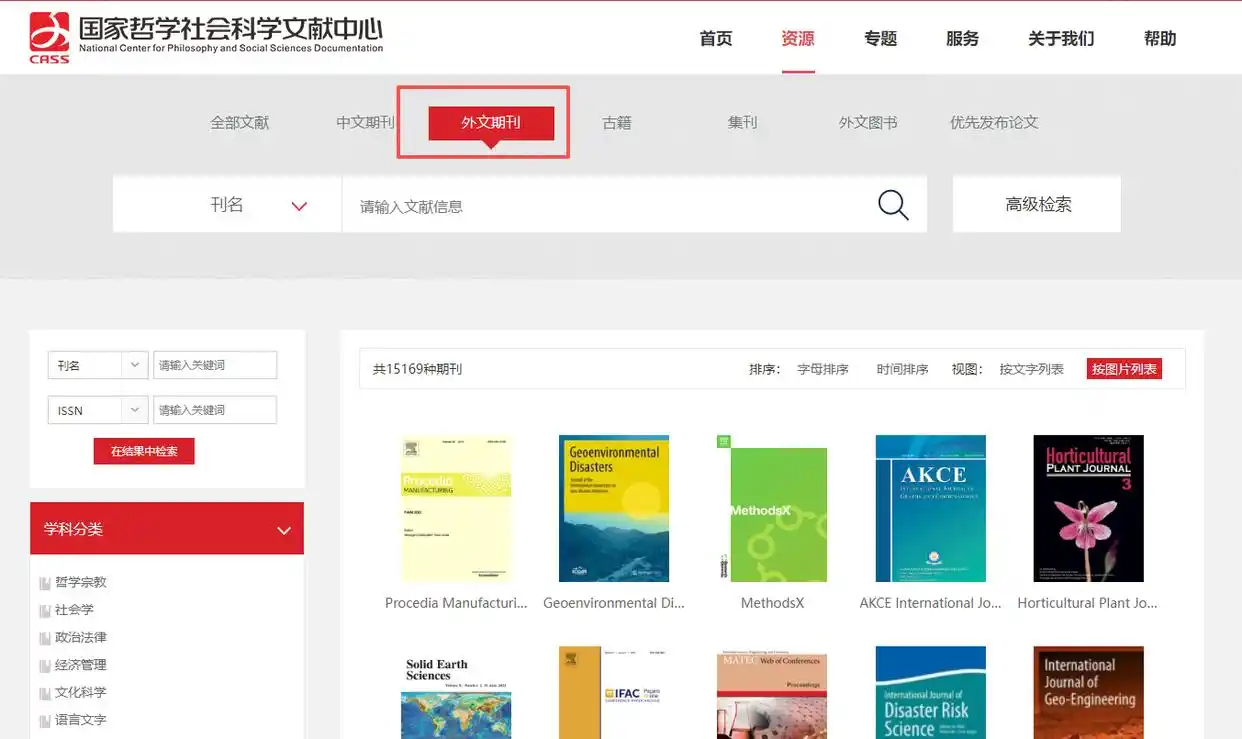Switch to the 优先发布论文 tab
The width and height of the screenshot is (1242, 739).
994,122
